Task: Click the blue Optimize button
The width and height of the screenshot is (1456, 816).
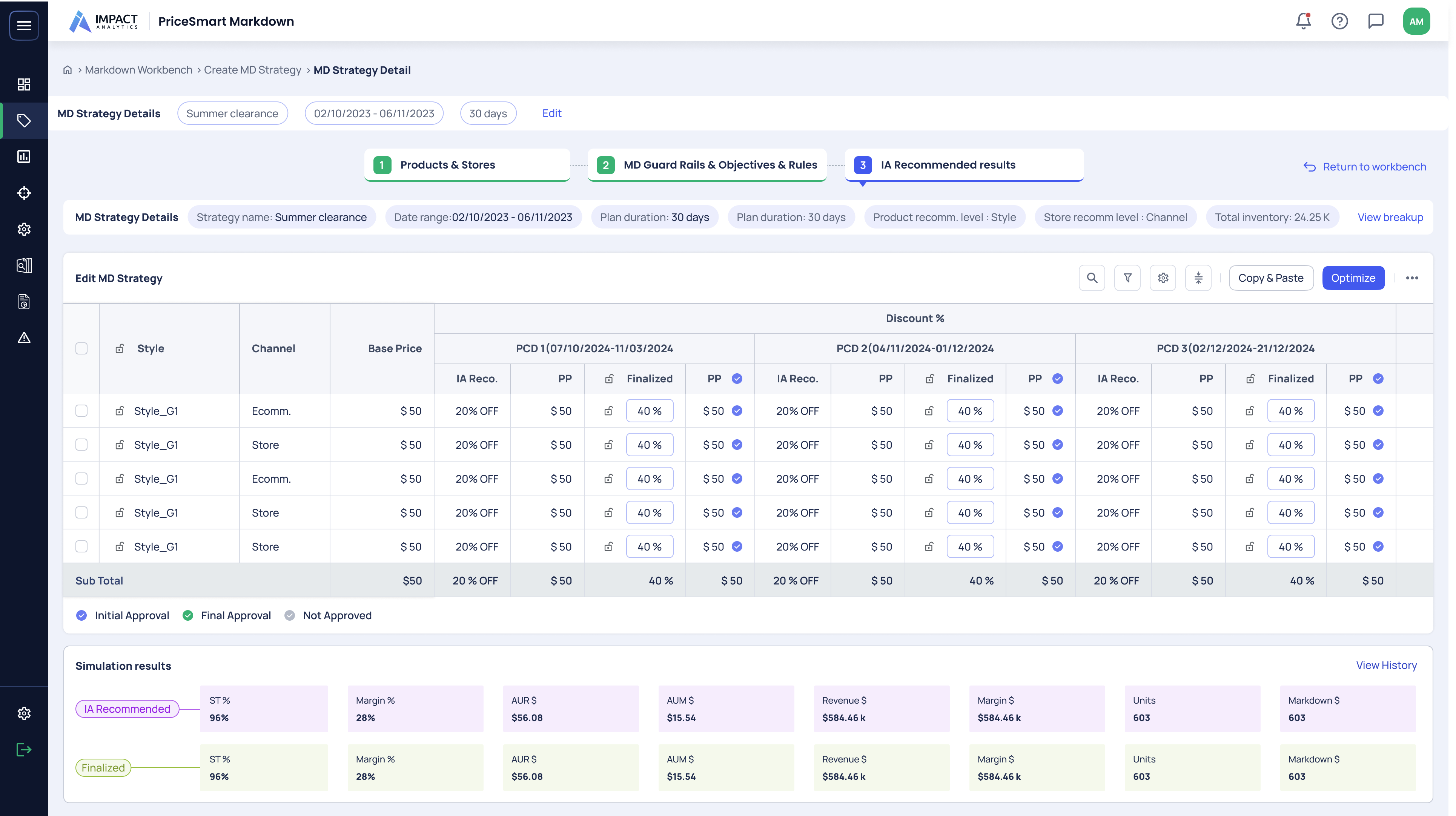Action: 1353,278
